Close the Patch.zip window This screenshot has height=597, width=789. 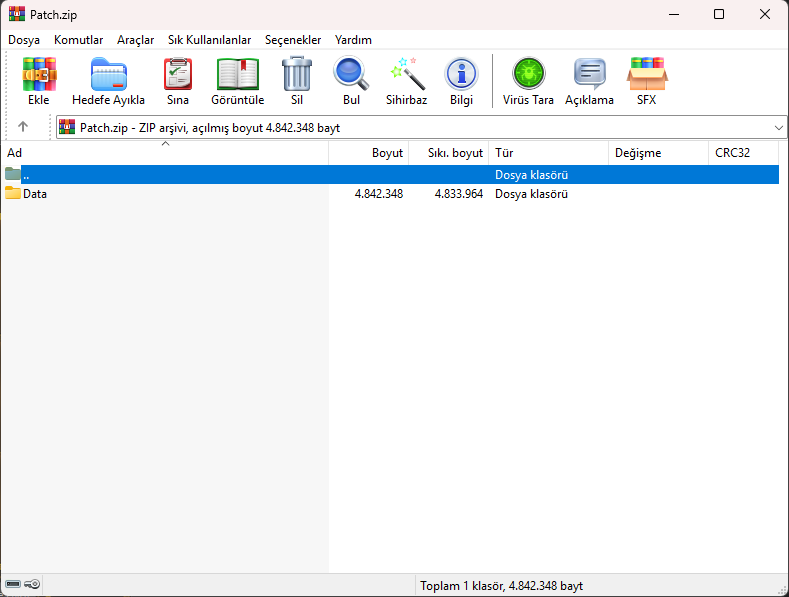(x=765, y=14)
